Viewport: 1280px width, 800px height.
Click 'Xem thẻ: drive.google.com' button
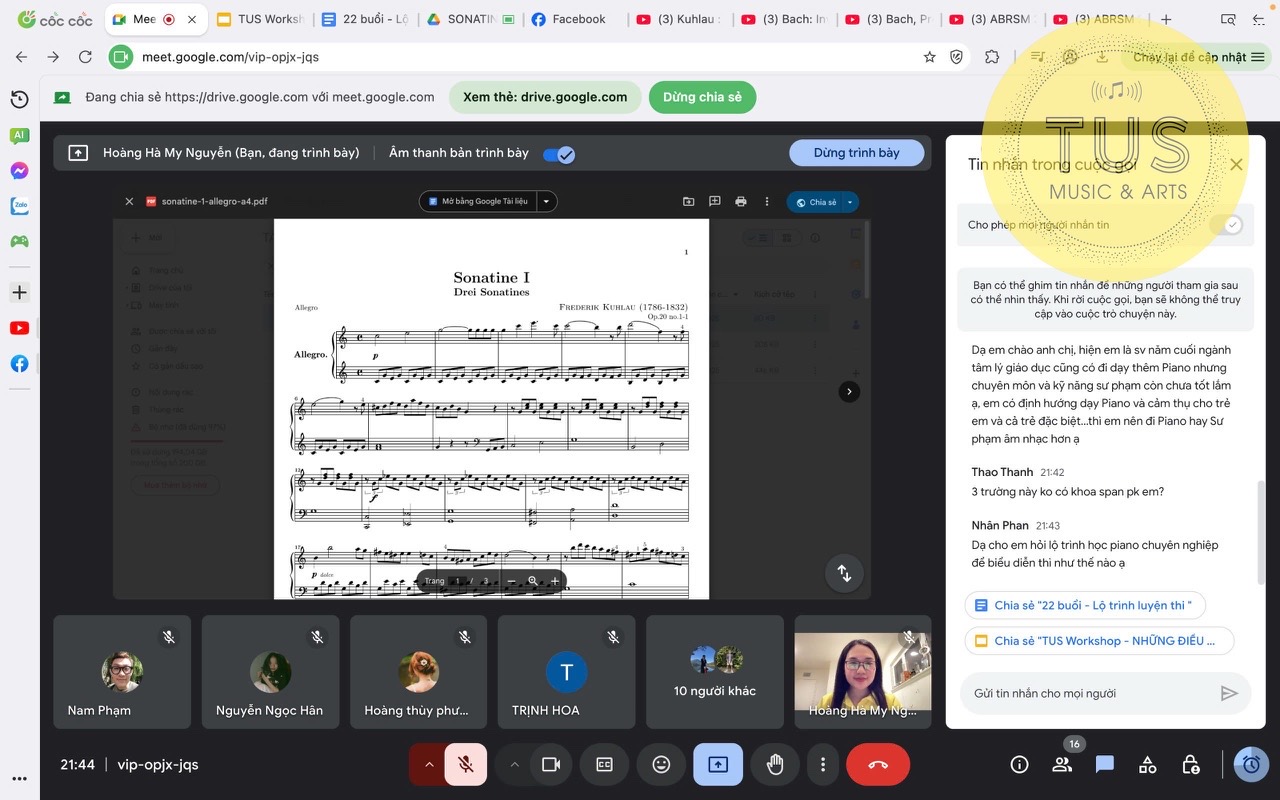(x=545, y=97)
